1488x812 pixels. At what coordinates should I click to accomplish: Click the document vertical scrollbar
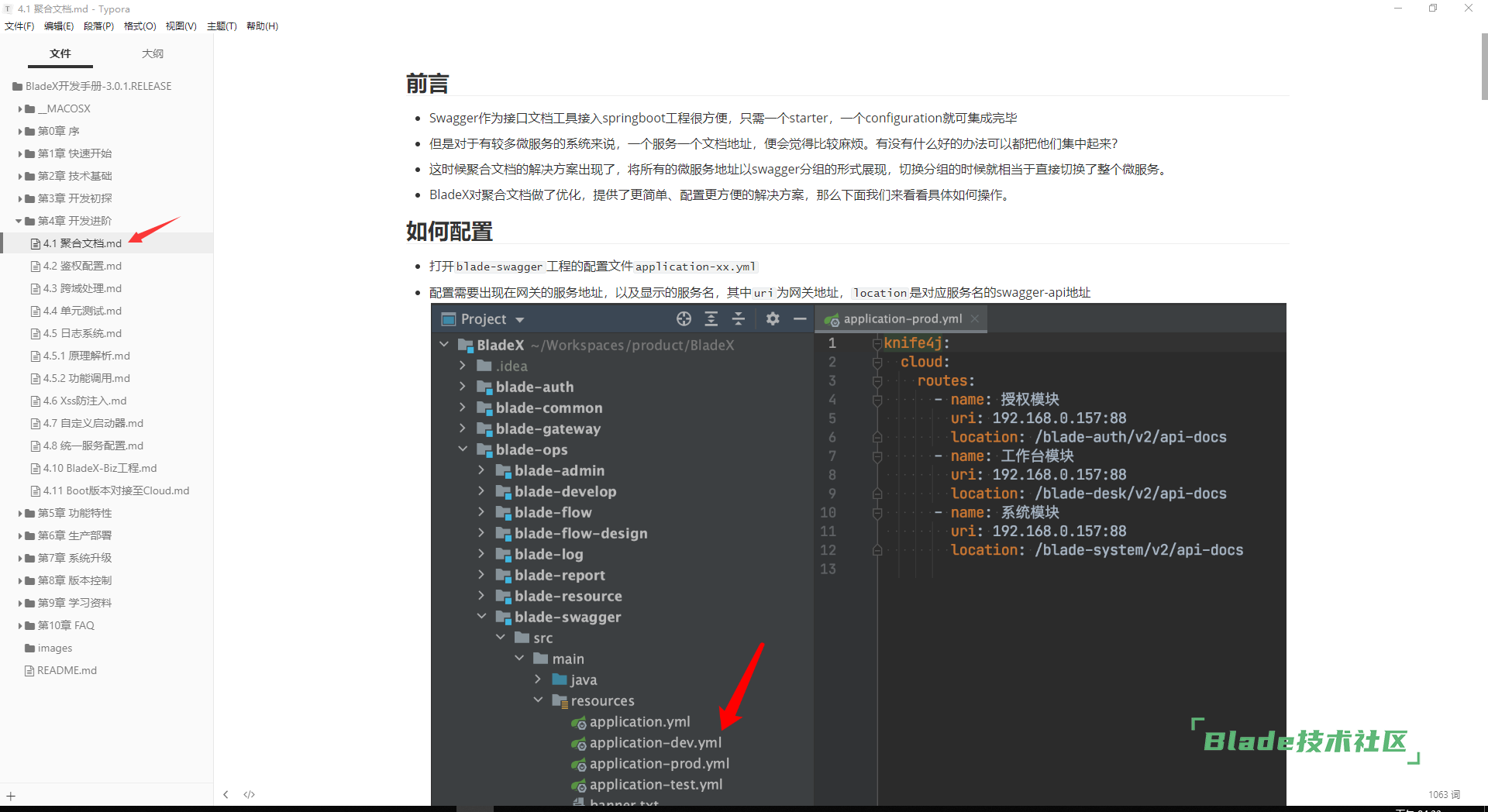click(x=1484, y=67)
